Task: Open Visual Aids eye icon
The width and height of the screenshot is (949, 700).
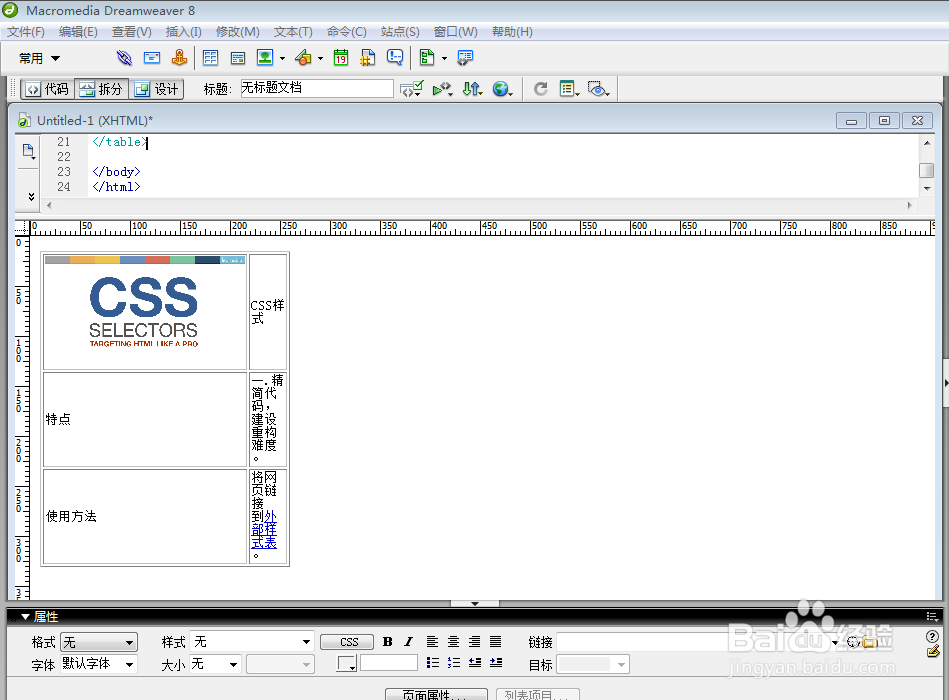Action: click(x=598, y=90)
